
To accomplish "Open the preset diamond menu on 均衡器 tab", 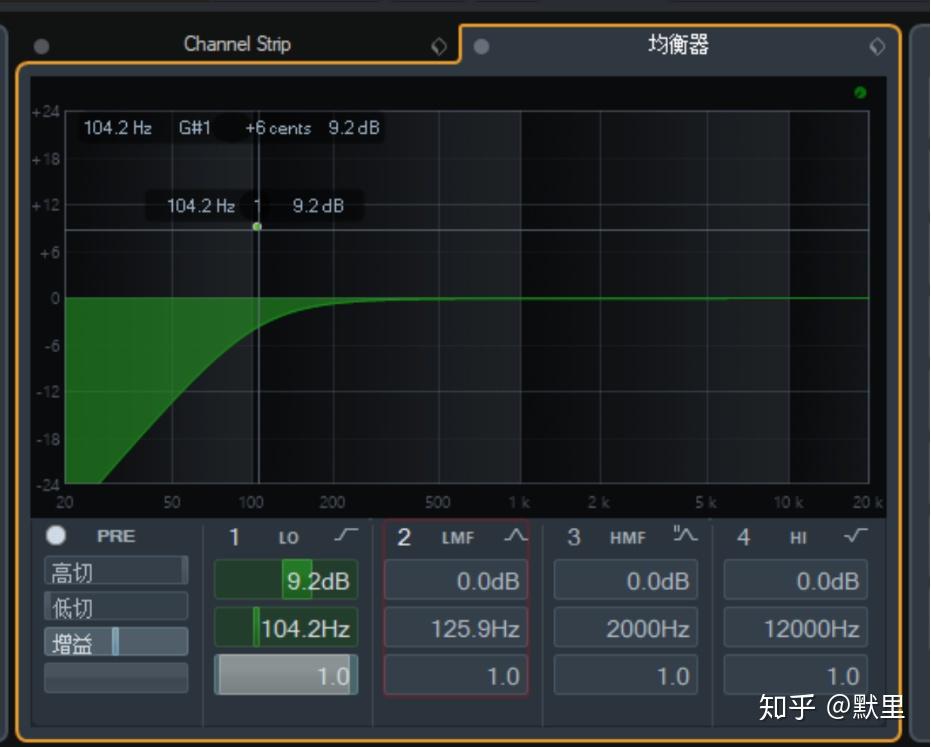I will pyautogui.click(x=877, y=46).
